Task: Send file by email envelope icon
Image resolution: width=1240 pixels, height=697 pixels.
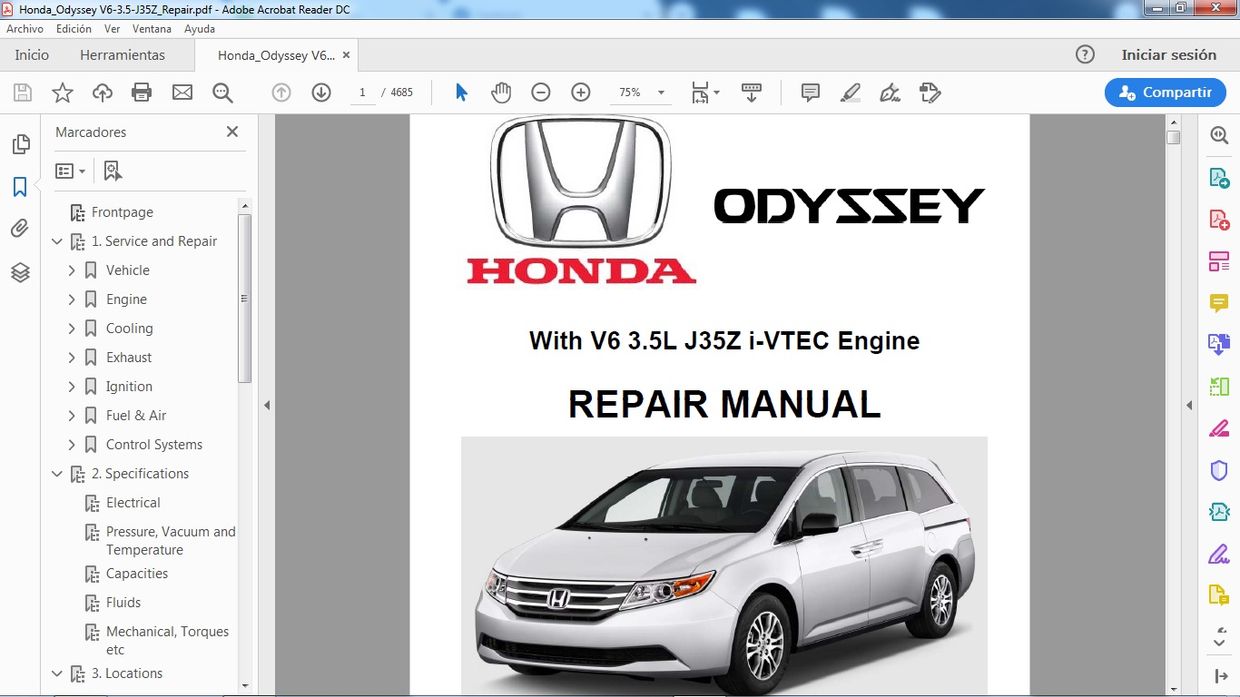Action: coord(182,93)
